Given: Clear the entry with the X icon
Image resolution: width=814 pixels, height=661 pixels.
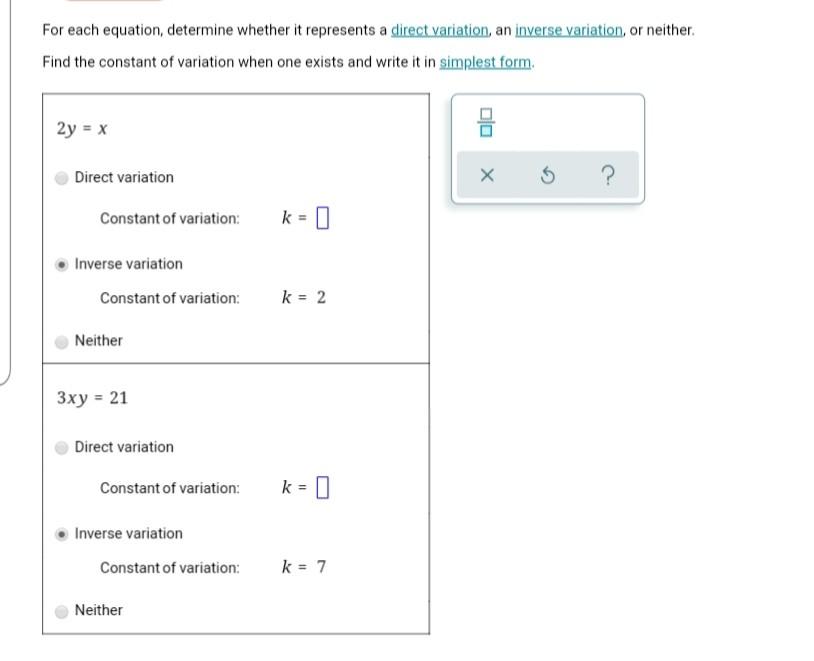Looking at the screenshot, I should tap(486, 176).
